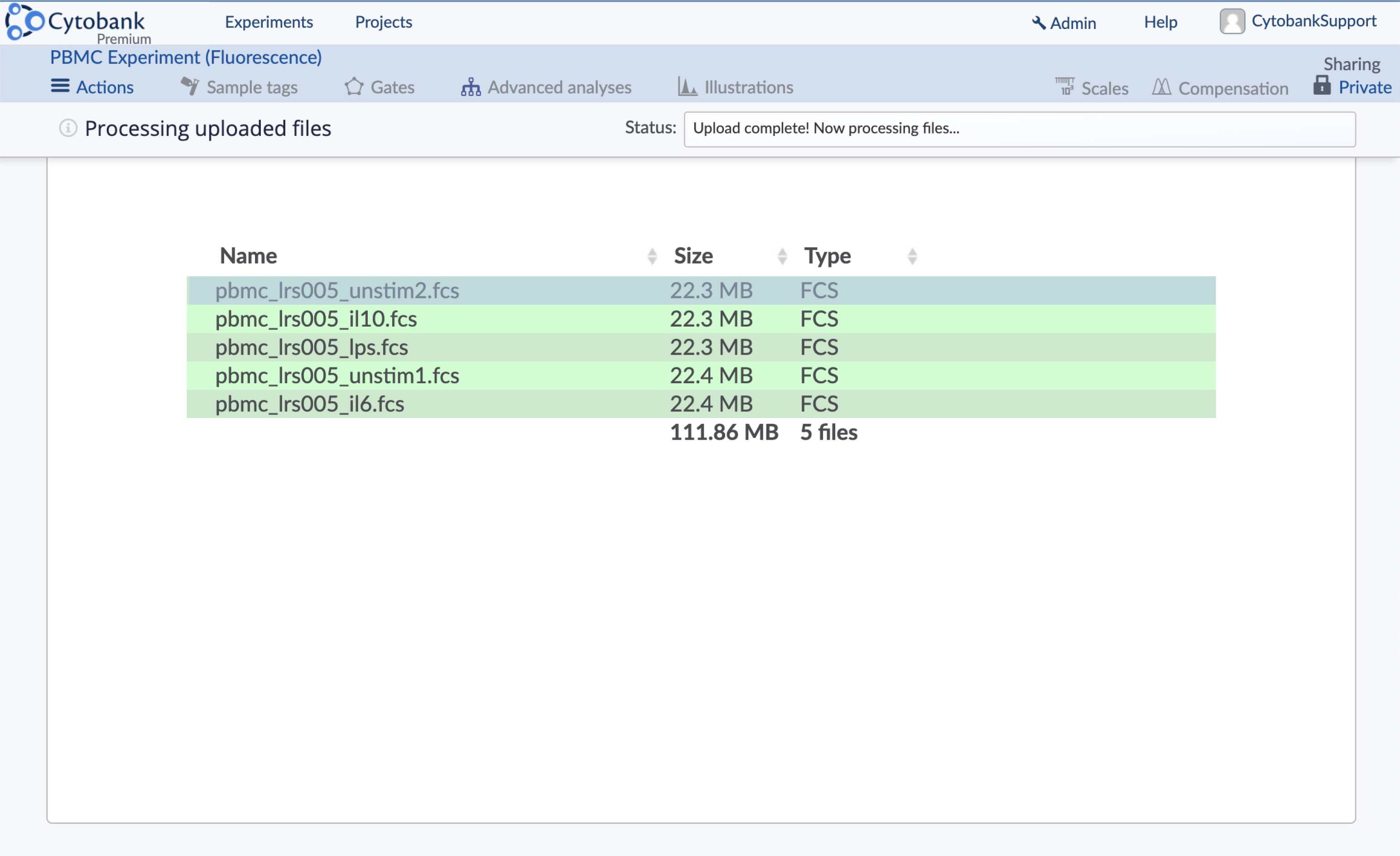The width and height of the screenshot is (1400, 856).
Task: Click the info icon beside Processing uploaded files
Action: tap(68, 128)
